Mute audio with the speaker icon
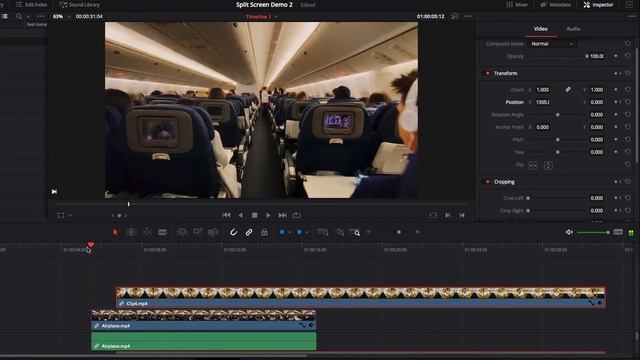This screenshot has height=360, width=640. click(569, 232)
